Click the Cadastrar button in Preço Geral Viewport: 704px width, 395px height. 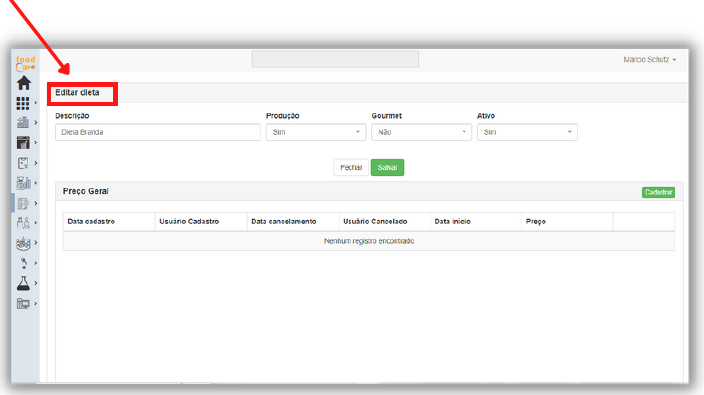pos(658,192)
